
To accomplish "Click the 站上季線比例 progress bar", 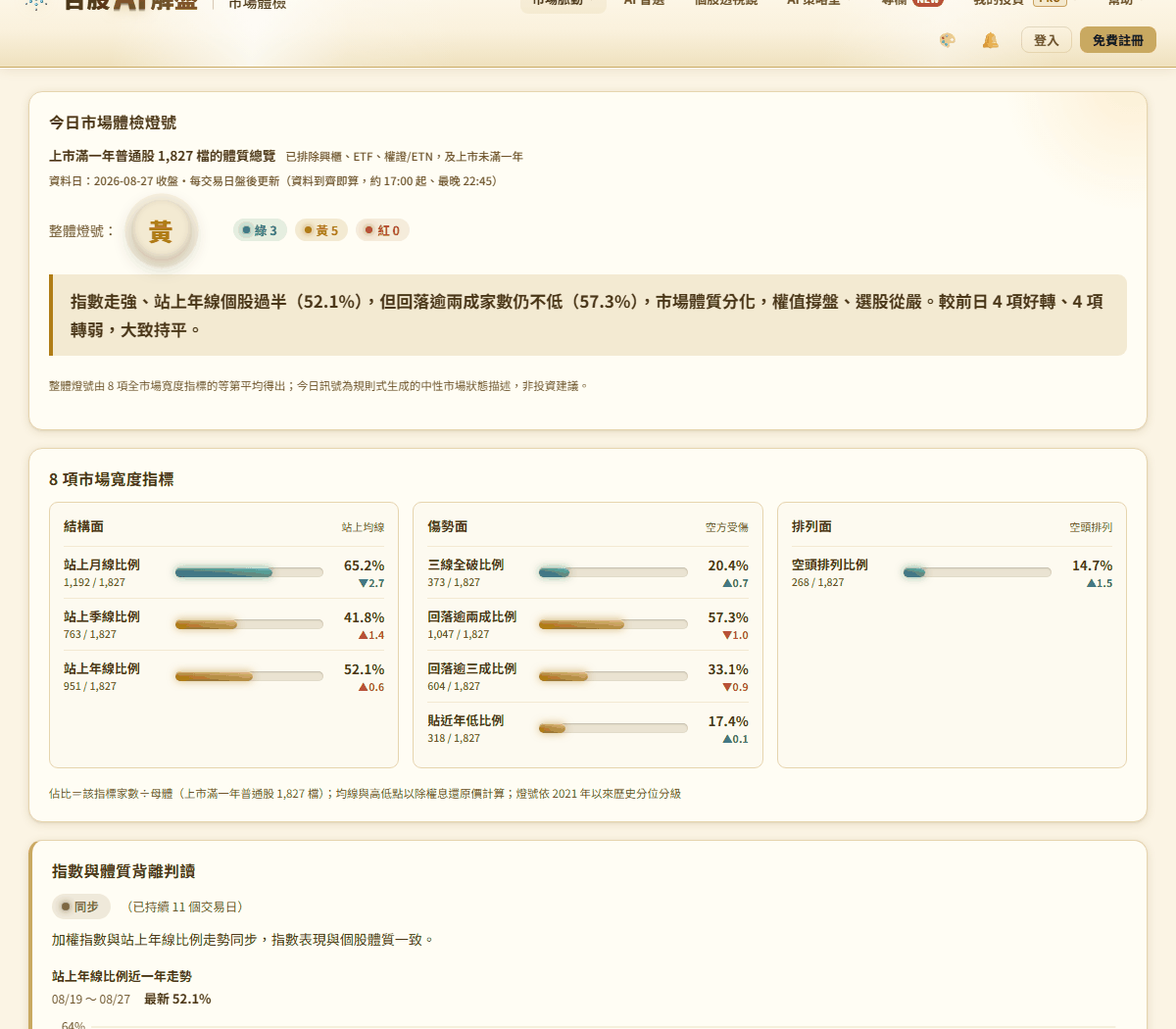I will pyautogui.click(x=249, y=624).
